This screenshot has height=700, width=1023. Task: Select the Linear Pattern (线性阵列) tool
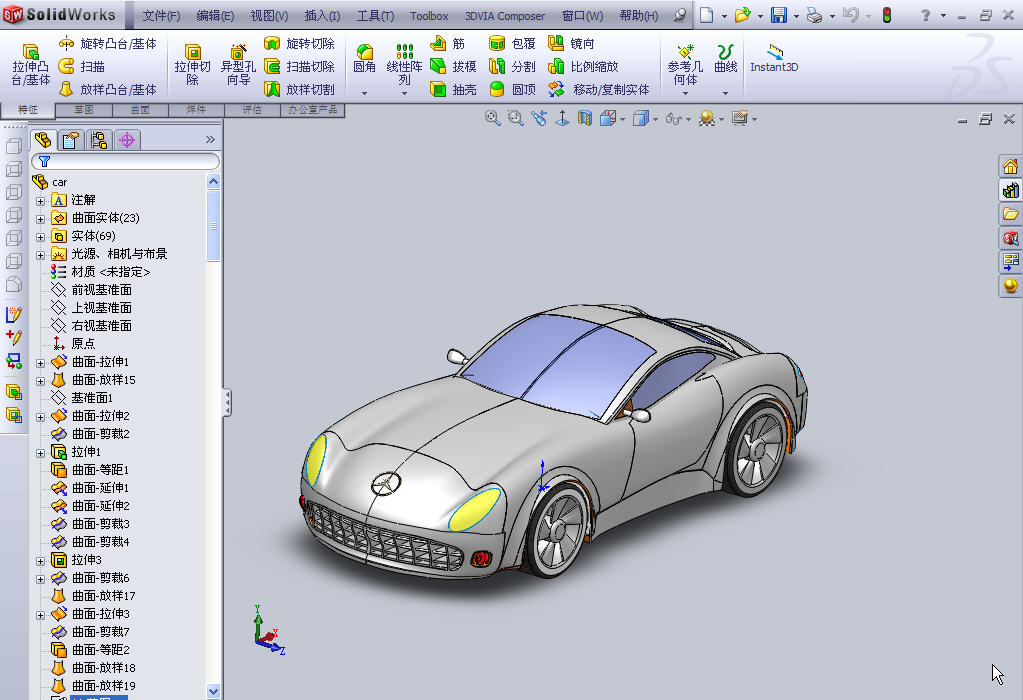(405, 64)
